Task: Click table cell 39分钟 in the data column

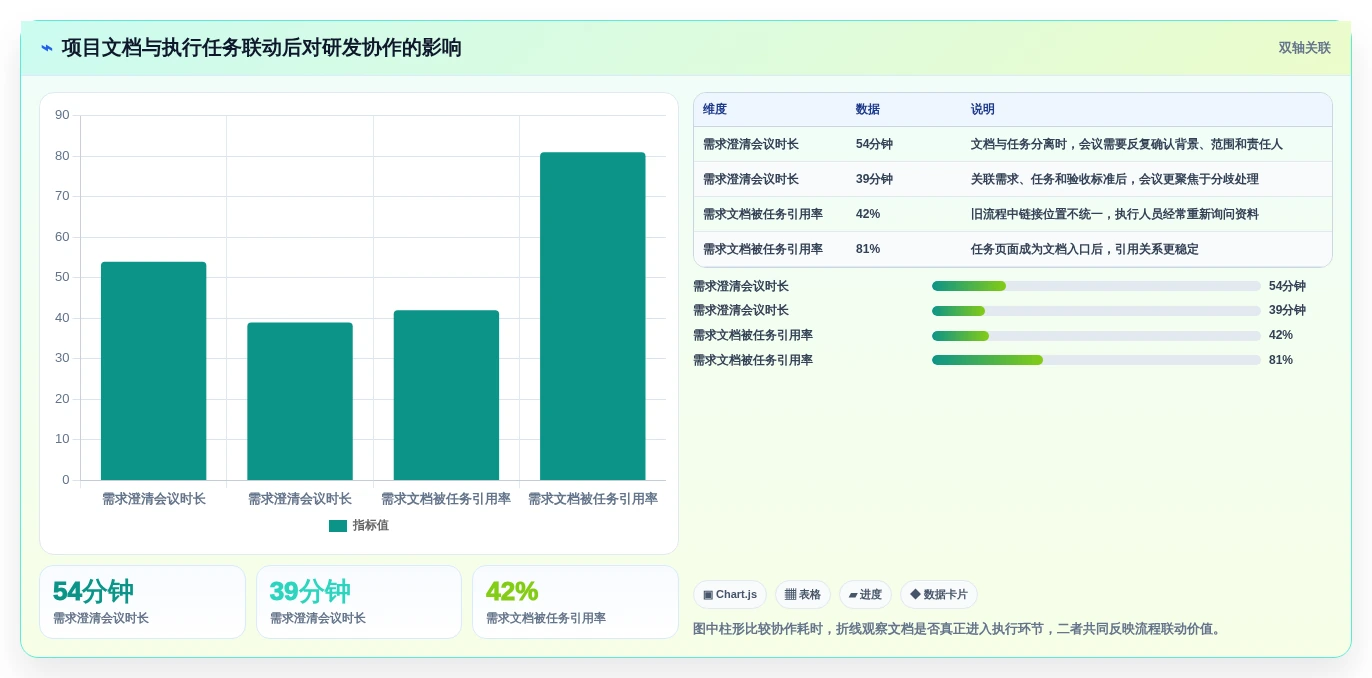Action: coord(874,179)
